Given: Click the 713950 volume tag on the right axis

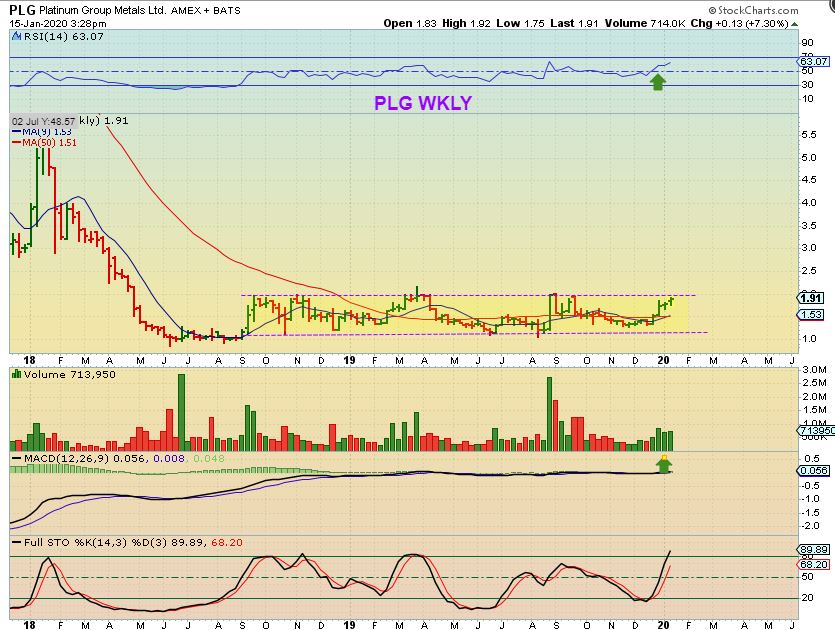Looking at the screenshot, I should coord(816,430).
